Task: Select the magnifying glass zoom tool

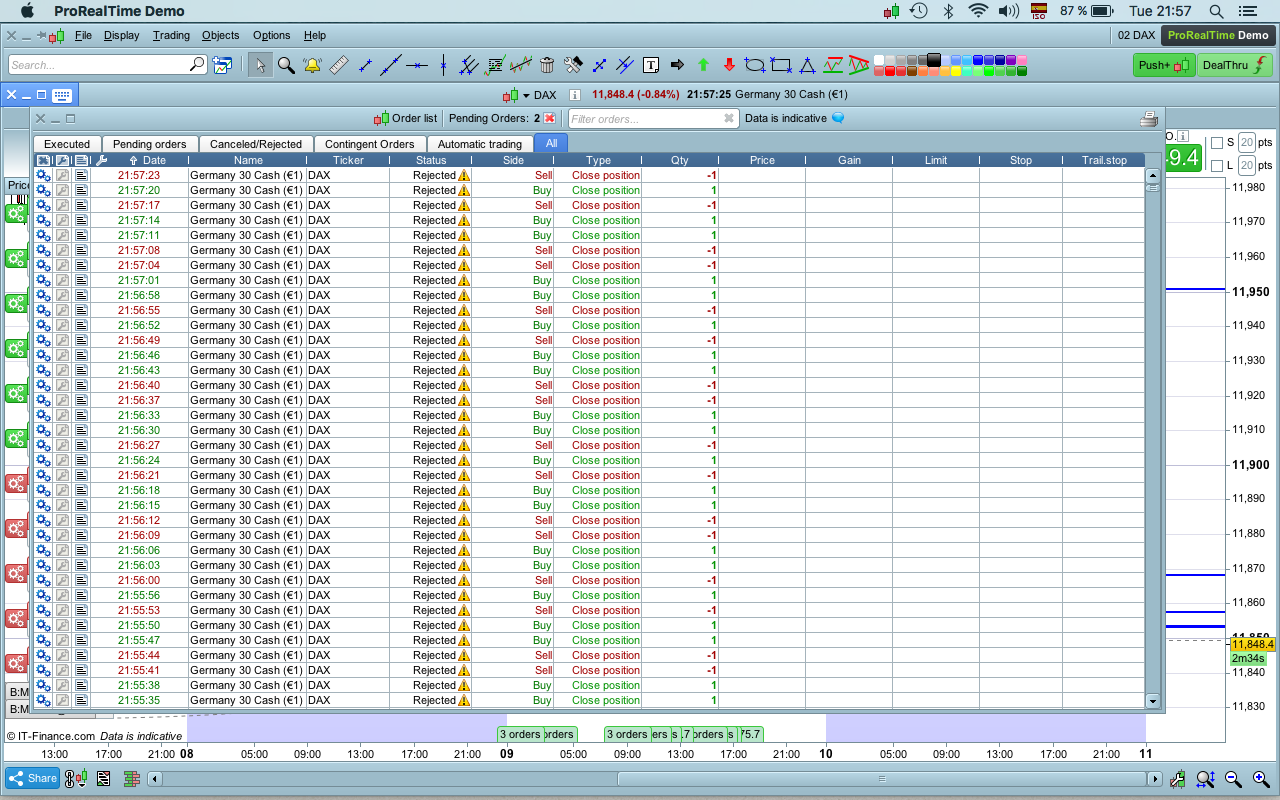Action: coord(286,65)
